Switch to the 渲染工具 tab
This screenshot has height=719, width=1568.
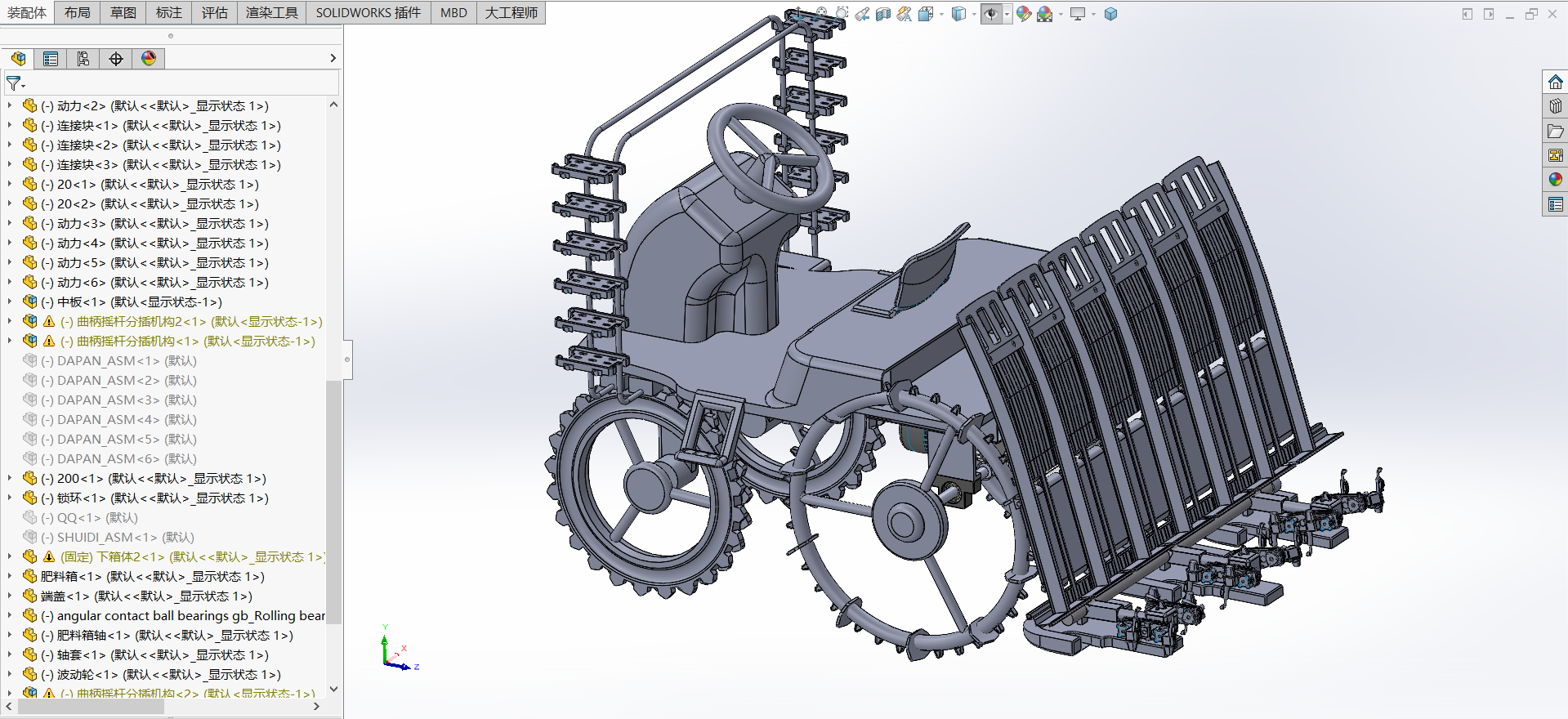click(x=272, y=12)
